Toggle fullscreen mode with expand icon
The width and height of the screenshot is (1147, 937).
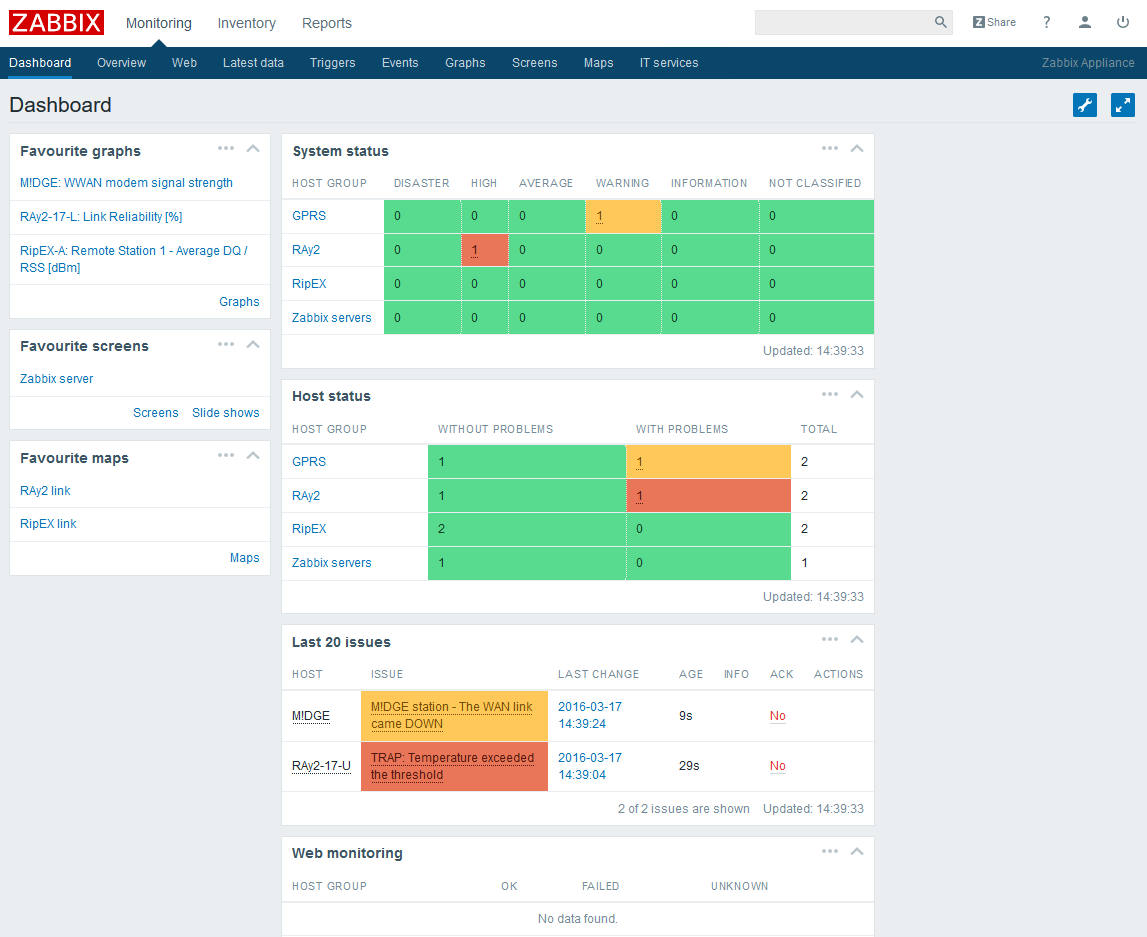pyautogui.click(x=1123, y=105)
